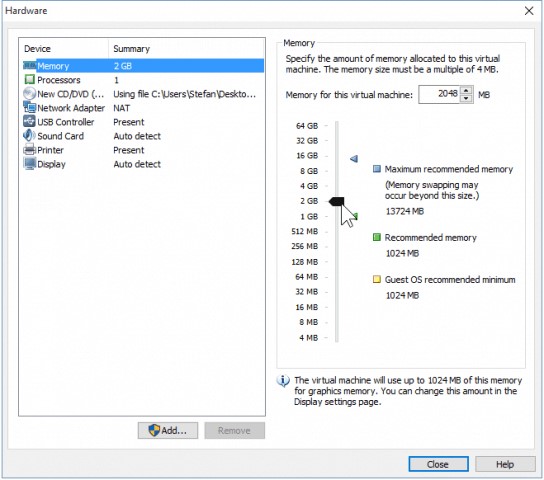The width and height of the screenshot is (544, 480).
Task: Click the 4 GB slider label
Action: pyautogui.click(x=309, y=186)
